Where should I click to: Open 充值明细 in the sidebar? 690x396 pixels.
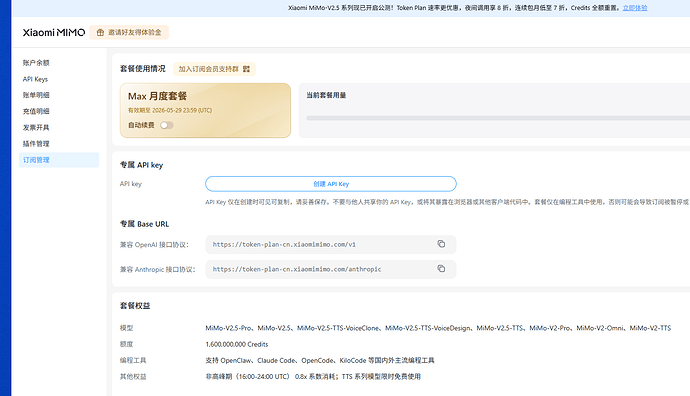36,111
